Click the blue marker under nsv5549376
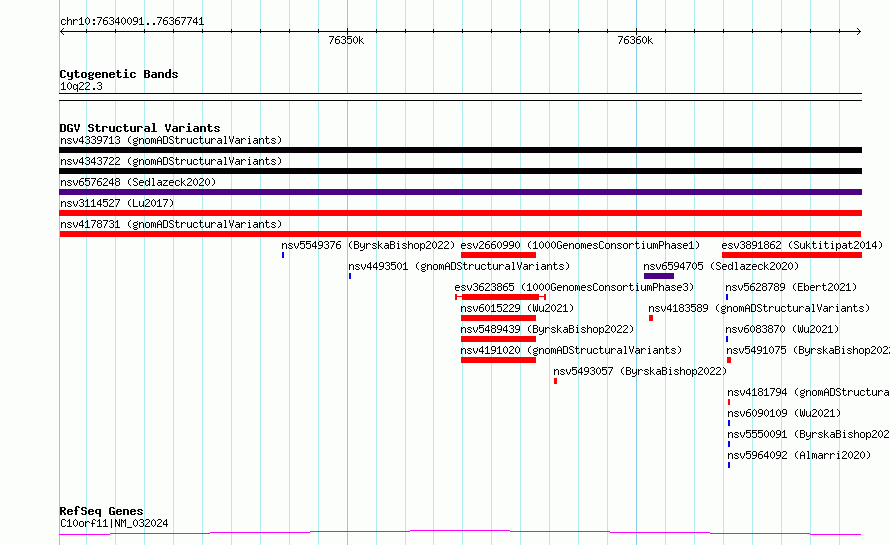The width and height of the screenshot is (890, 545). click(283, 255)
